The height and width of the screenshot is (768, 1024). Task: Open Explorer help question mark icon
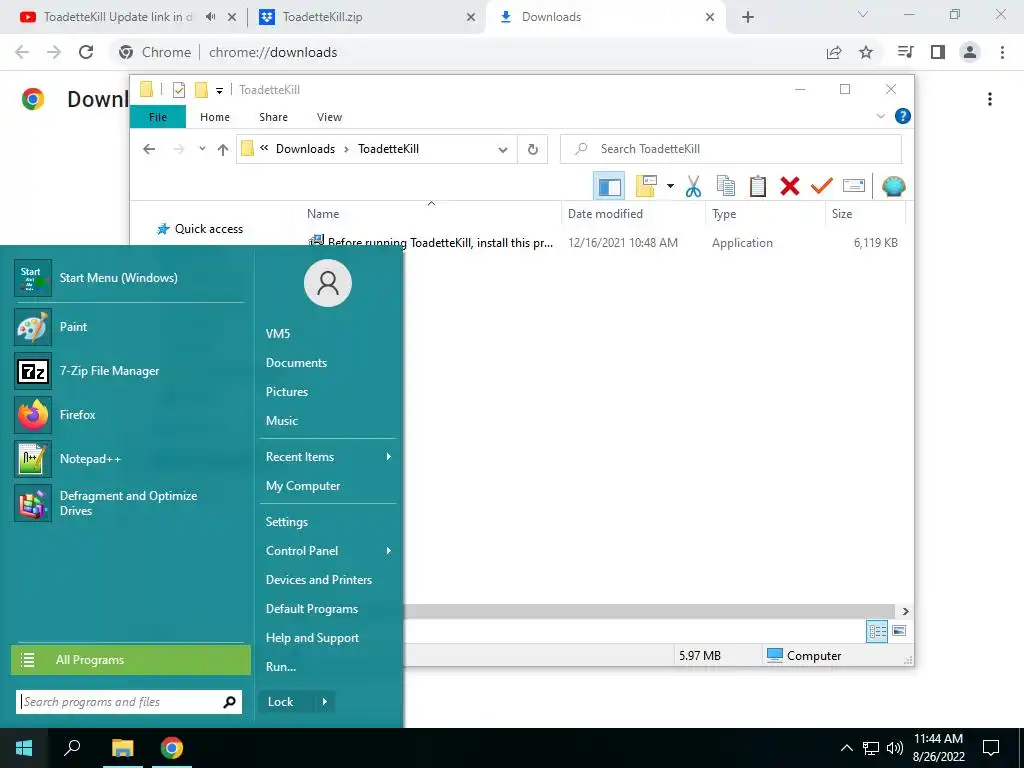pos(903,116)
